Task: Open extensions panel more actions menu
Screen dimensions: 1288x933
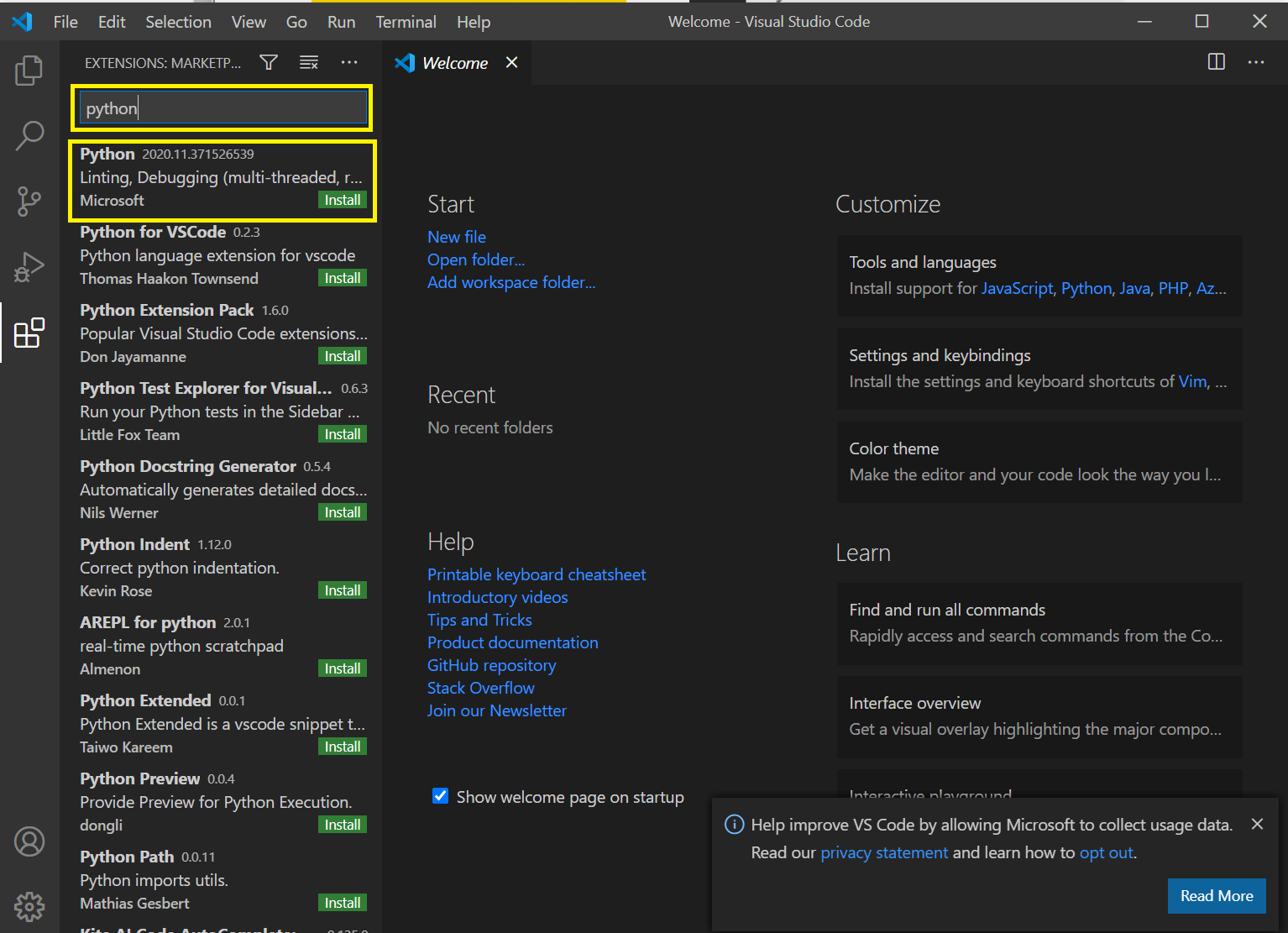Action: tap(349, 62)
